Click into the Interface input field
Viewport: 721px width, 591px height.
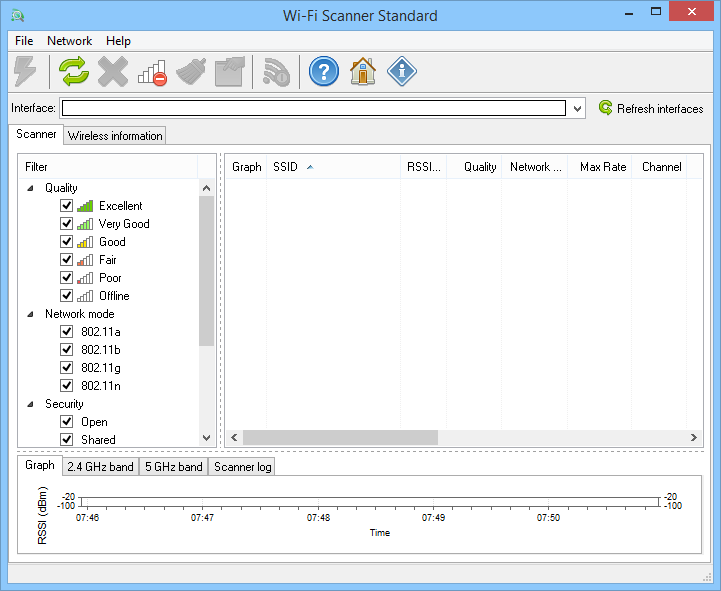click(x=314, y=108)
